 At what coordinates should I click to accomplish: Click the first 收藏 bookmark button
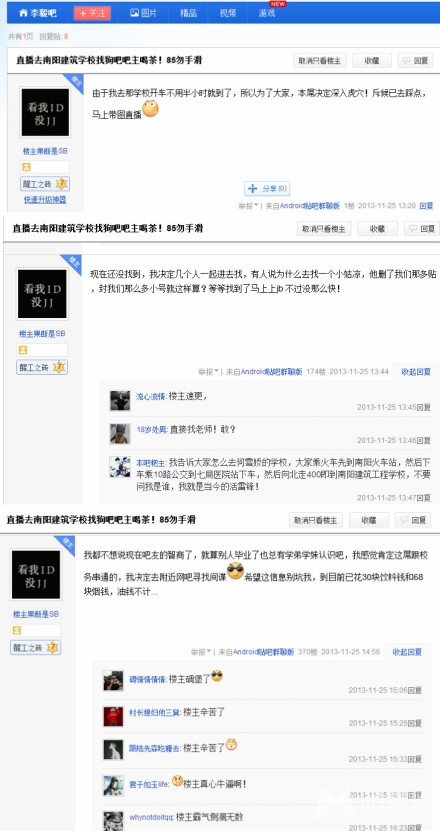pyautogui.click(x=372, y=60)
